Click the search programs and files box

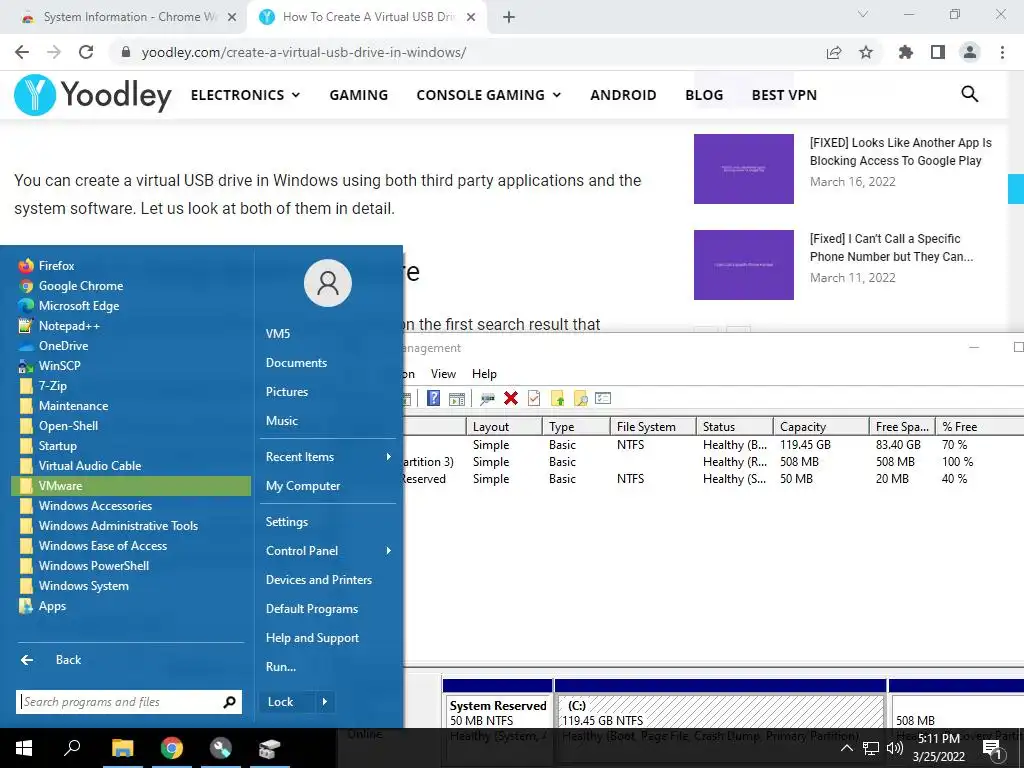click(x=128, y=702)
